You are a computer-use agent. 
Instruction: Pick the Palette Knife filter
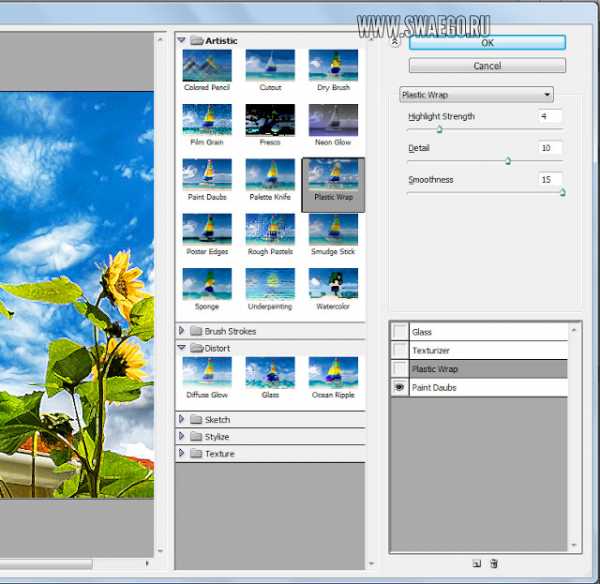coord(270,175)
